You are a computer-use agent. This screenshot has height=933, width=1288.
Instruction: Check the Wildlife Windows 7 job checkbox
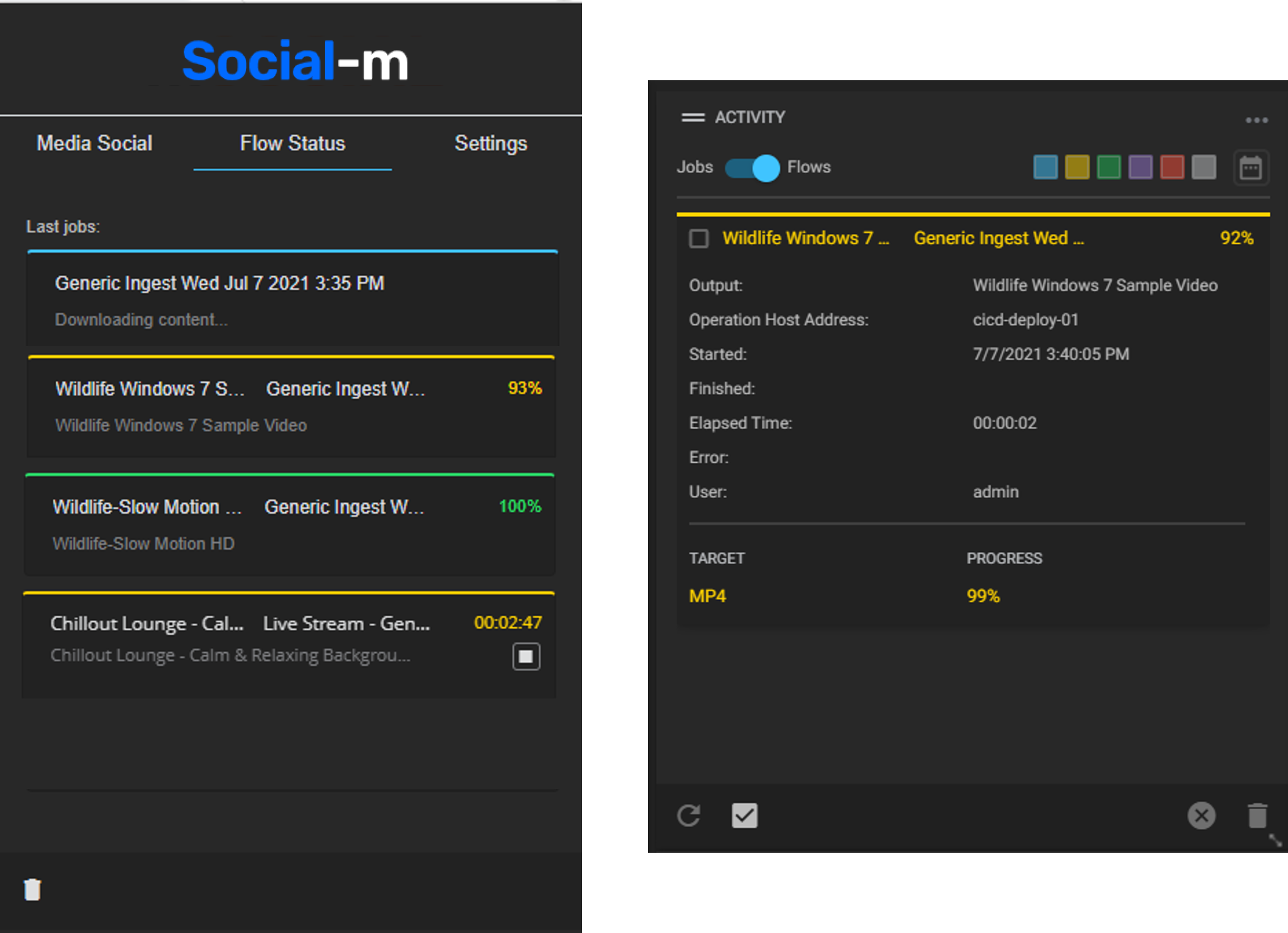699,238
